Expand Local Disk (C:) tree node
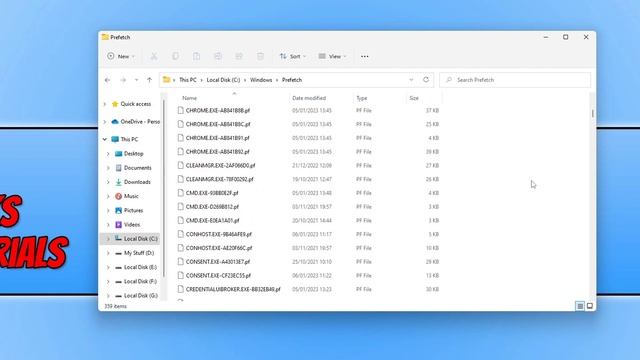 pos(108,239)
